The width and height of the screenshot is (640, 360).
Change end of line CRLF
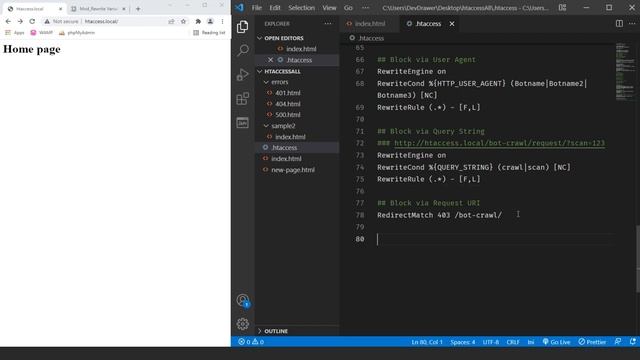coord(513,342)
